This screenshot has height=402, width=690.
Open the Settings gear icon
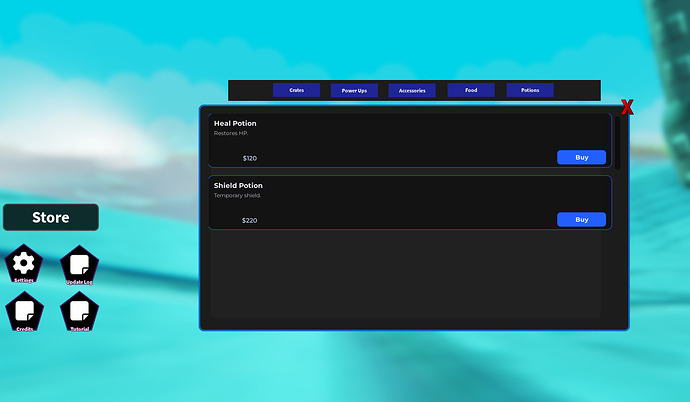click(x=24, y=264)
